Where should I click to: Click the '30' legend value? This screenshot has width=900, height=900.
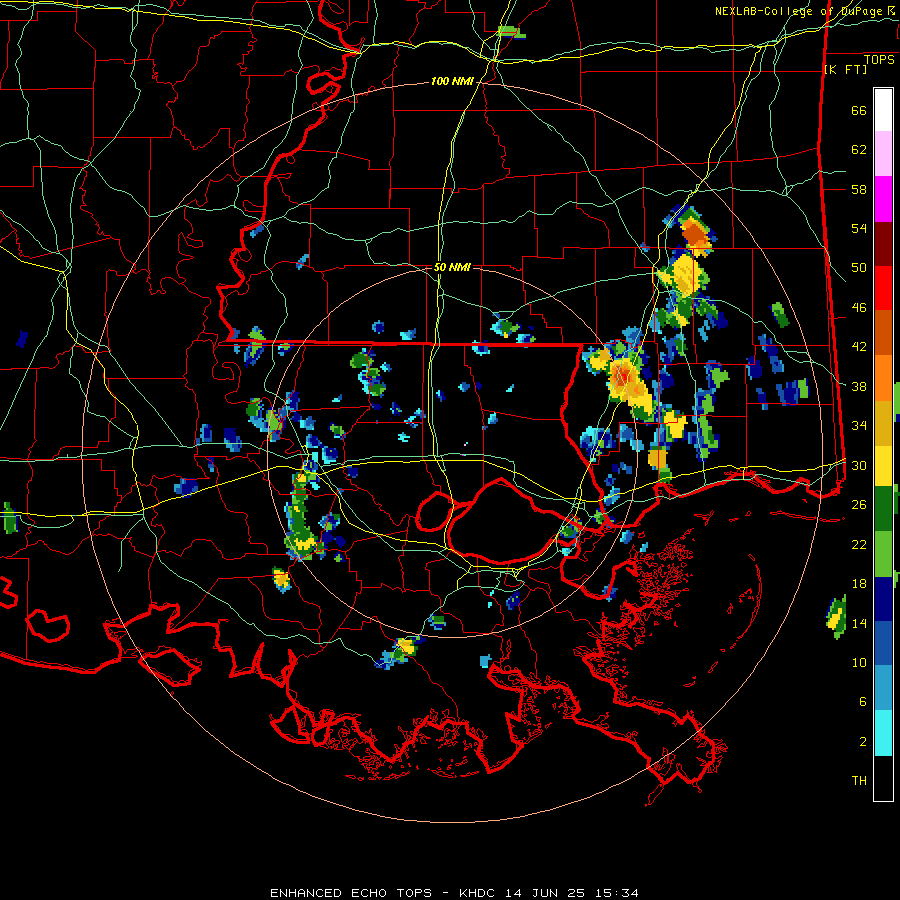pos(859,465)
